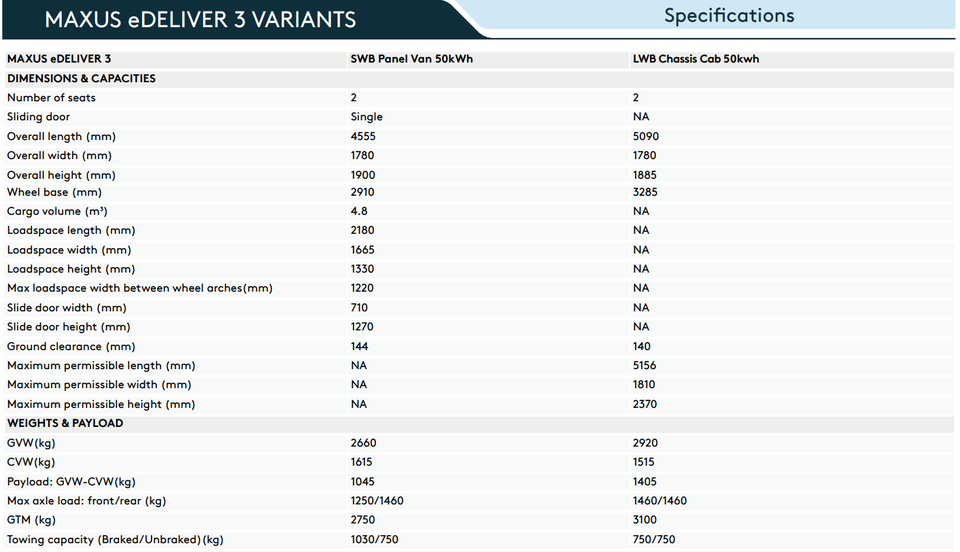The image size is (960, 552).
Task: Click the WEIGHTS & PAYLOAD section heading
Action: tap(65, 423)
